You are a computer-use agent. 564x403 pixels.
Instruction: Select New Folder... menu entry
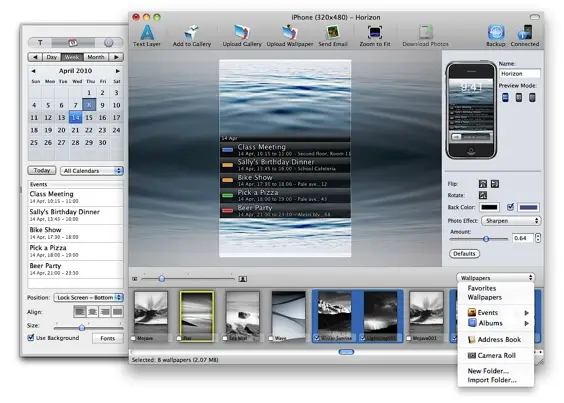pos(488,371)
